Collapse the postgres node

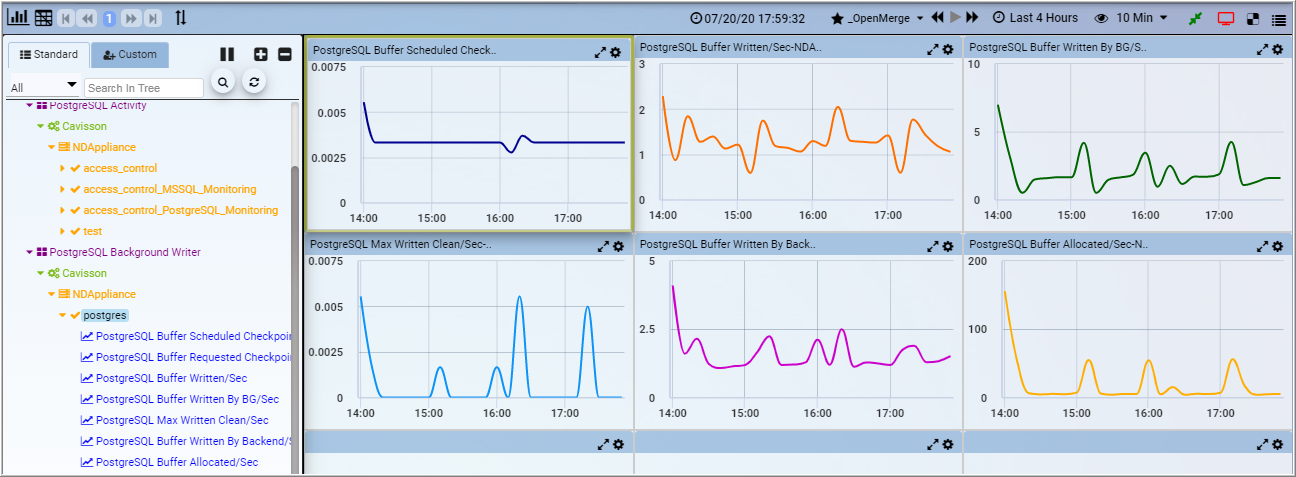(x=62, y=315)
